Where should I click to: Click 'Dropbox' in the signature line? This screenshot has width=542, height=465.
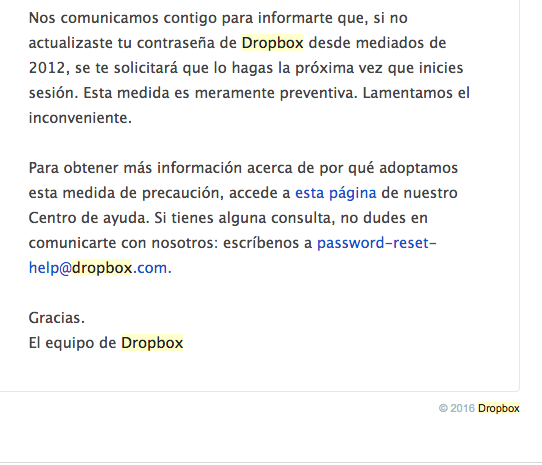click(152, 343)
